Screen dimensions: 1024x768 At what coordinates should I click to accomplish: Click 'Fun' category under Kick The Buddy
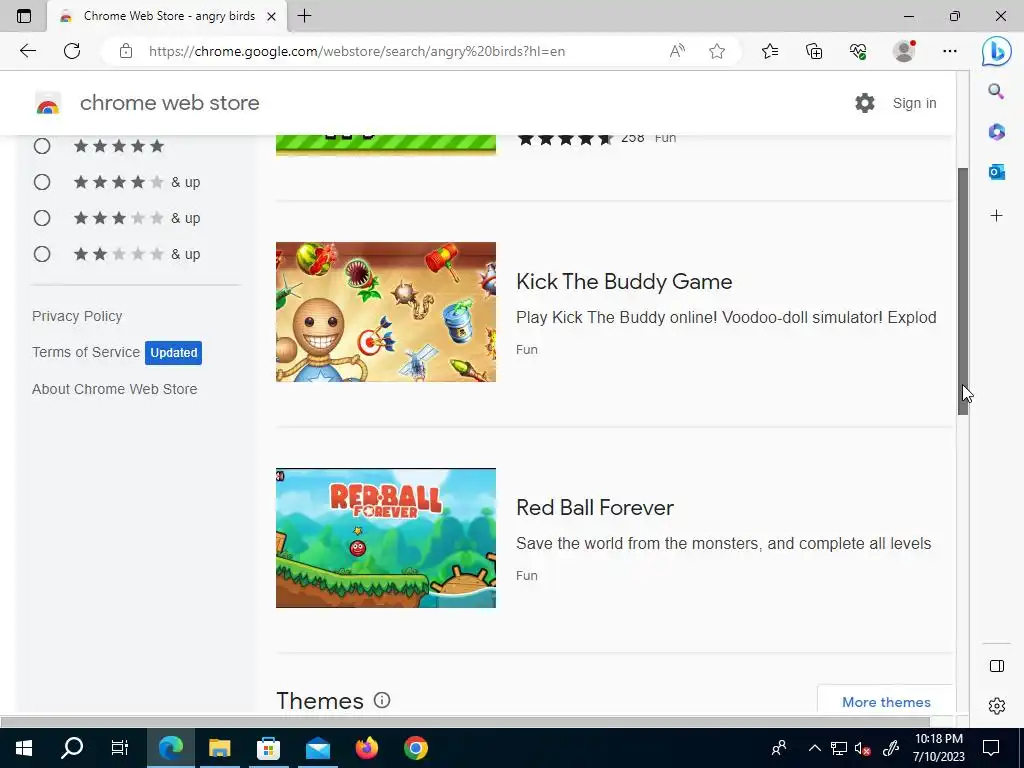coord(526,349)
